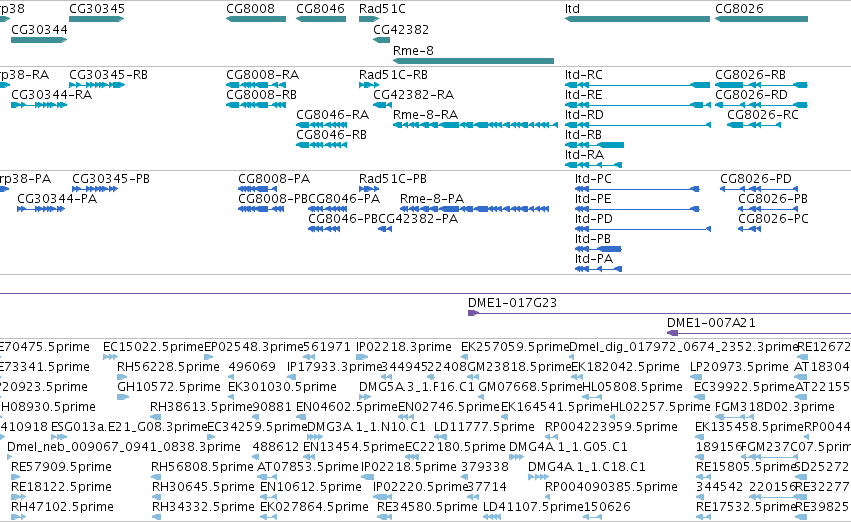Select the CG8046-PA coding sequence
851x522 pixels.
click(327, 209)
